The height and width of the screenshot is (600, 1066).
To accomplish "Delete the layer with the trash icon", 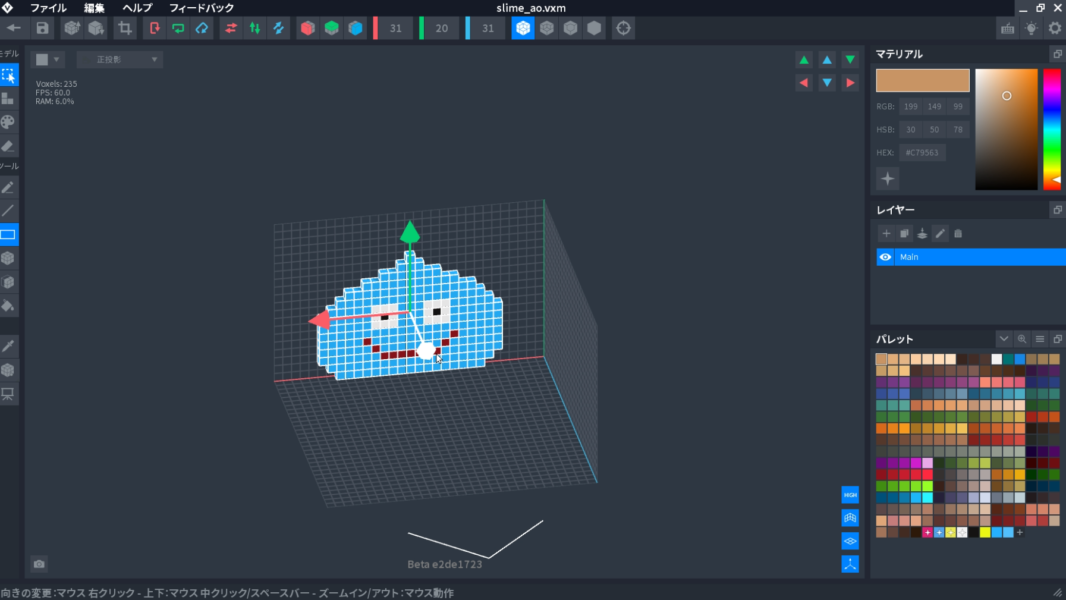I will pos(958,234).
